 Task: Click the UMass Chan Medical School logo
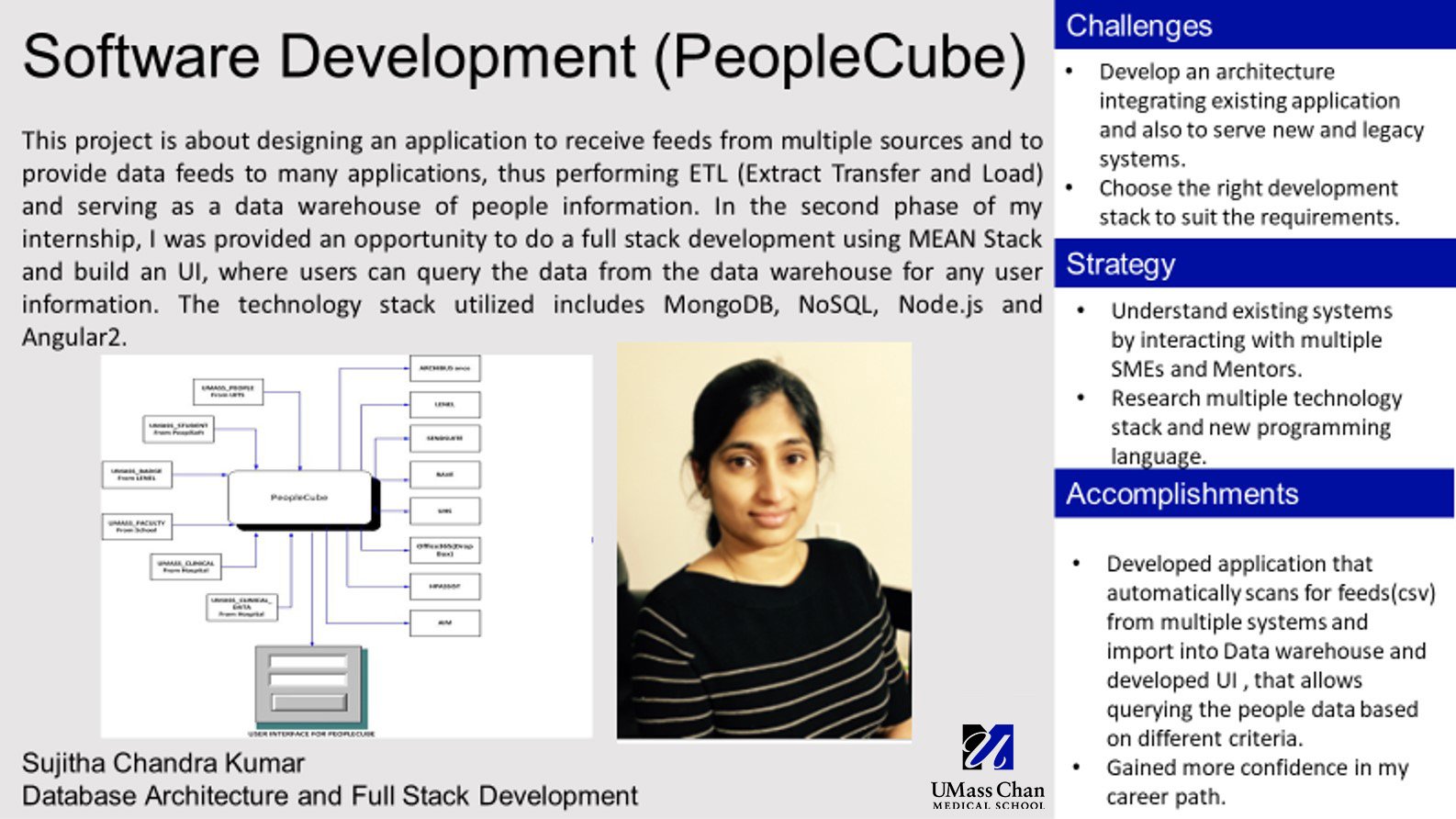coord(987,766)
